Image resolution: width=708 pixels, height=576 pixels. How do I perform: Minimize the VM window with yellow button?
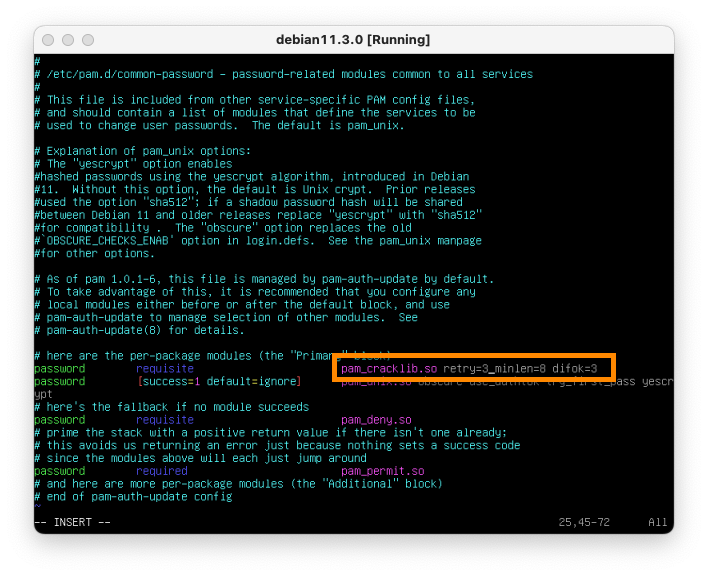pos(67,39)
